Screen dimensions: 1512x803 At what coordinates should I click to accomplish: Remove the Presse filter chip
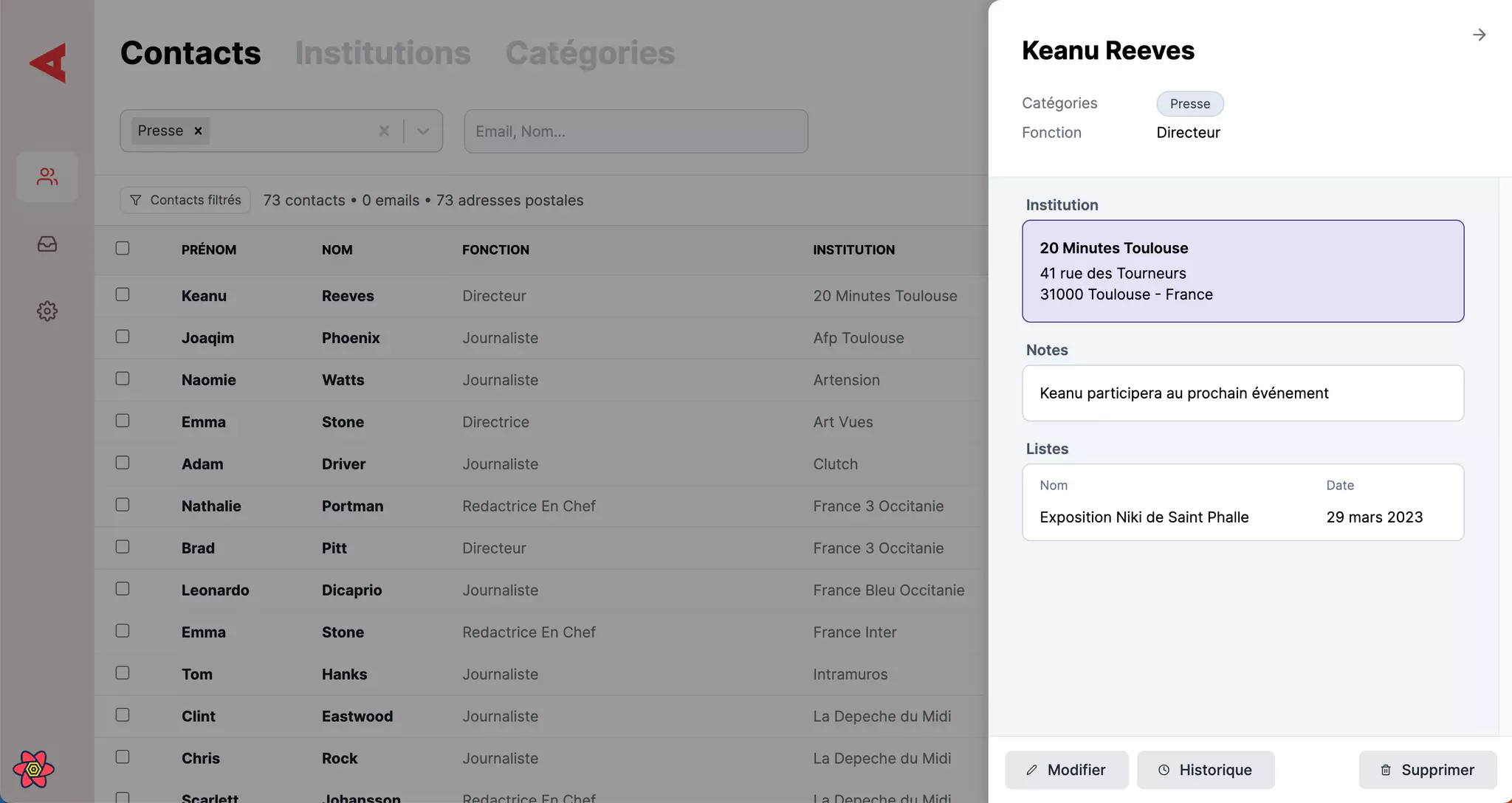click(198, 131)
